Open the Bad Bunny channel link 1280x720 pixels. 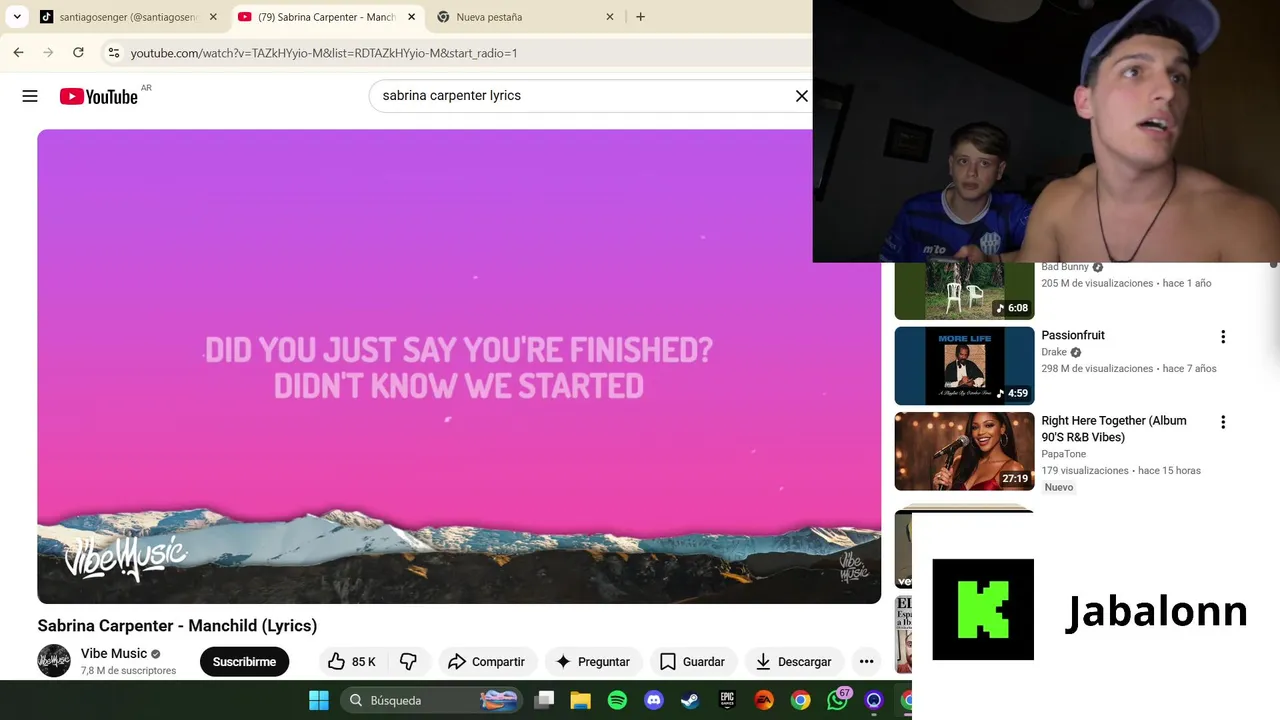(1065, 267)
